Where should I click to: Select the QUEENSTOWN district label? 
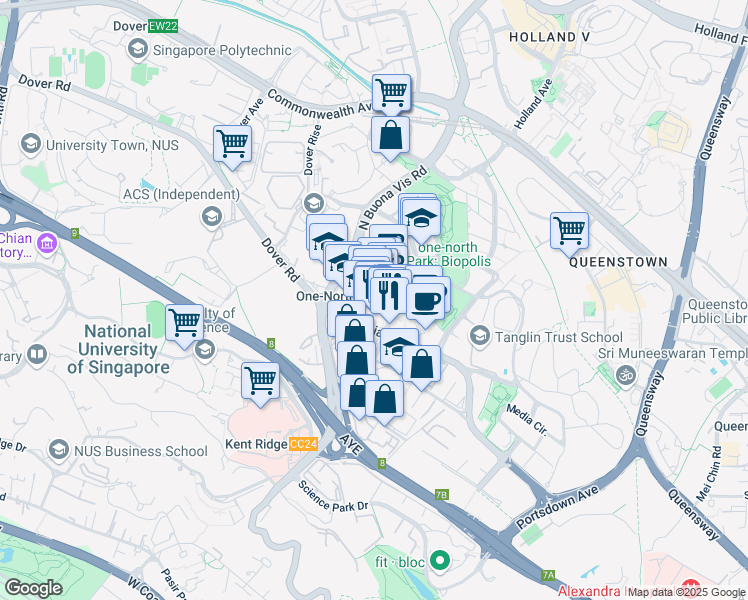click(618, 262)
